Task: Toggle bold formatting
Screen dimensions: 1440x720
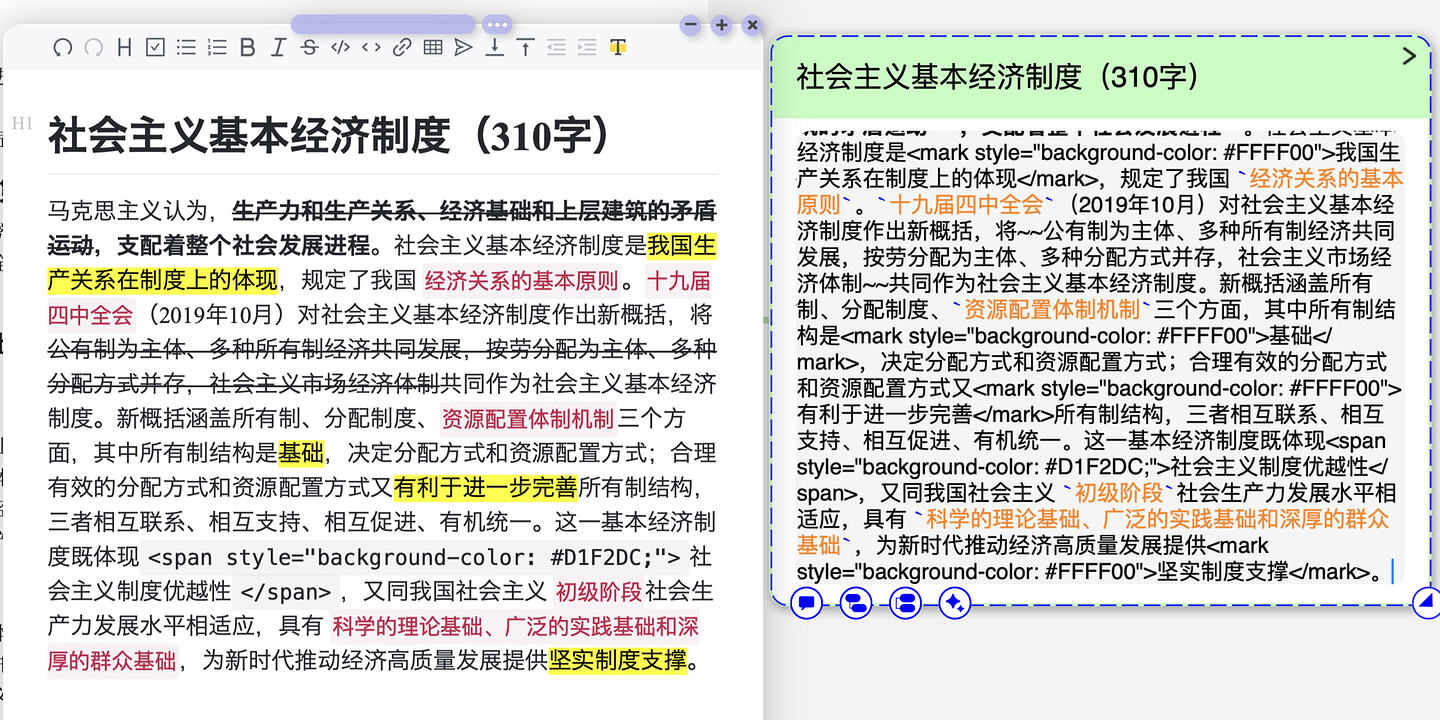Action: (x=248, y=47)
